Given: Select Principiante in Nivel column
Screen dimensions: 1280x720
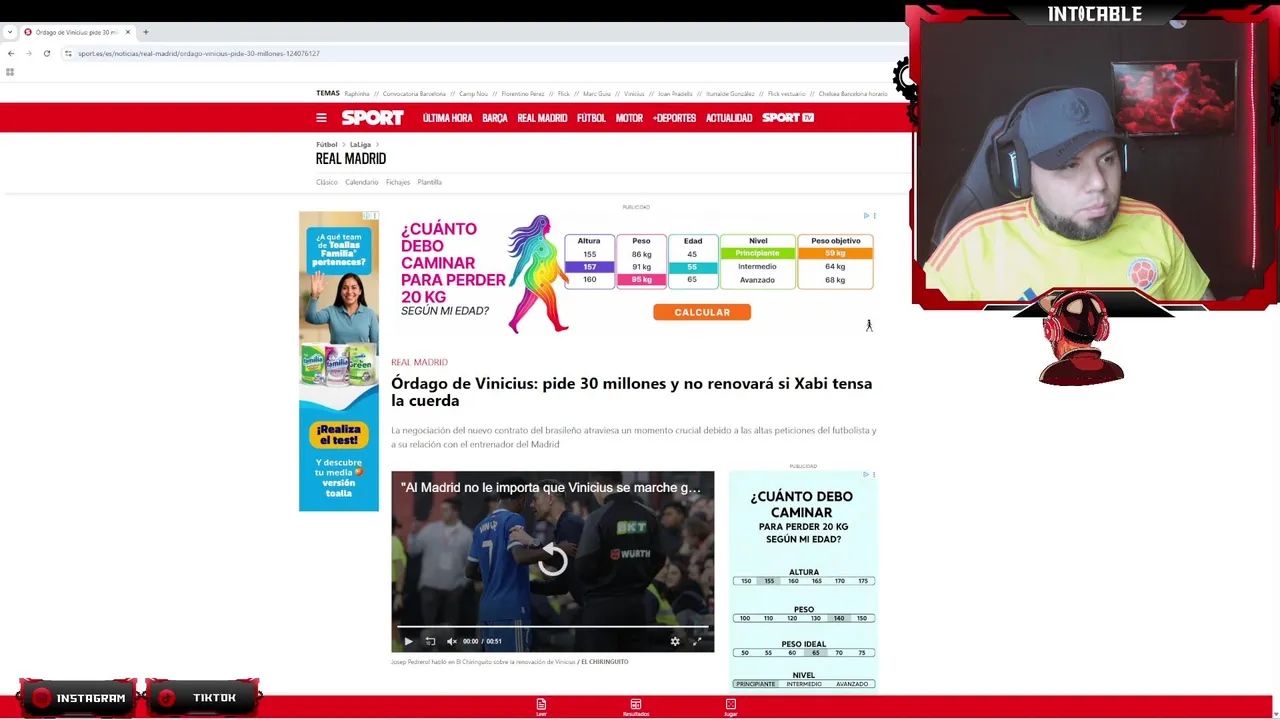Looking at the screenshot, I should click(x=757, y=253).
